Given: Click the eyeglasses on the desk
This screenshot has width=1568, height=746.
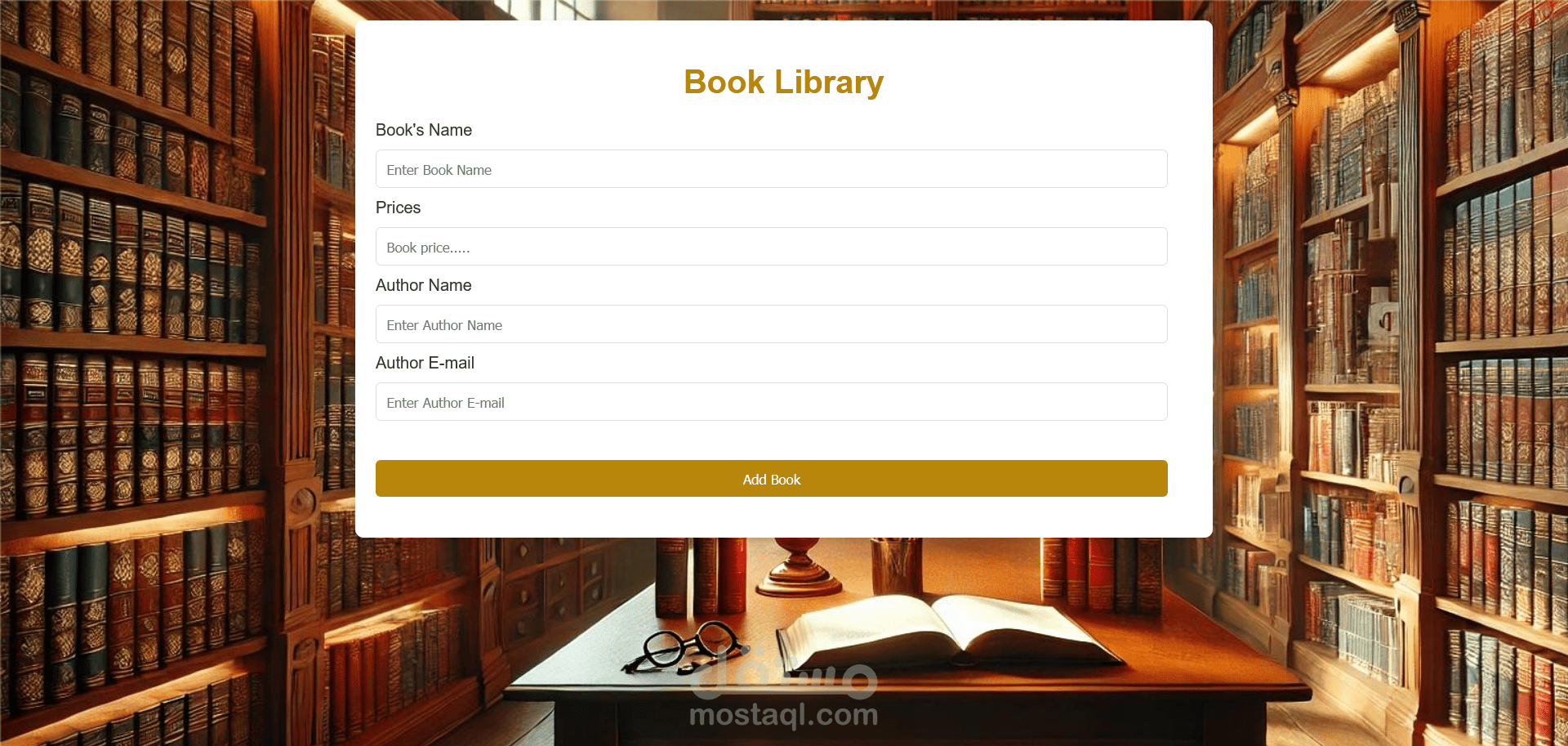Looking at the screenshot, I should (682, 645).
